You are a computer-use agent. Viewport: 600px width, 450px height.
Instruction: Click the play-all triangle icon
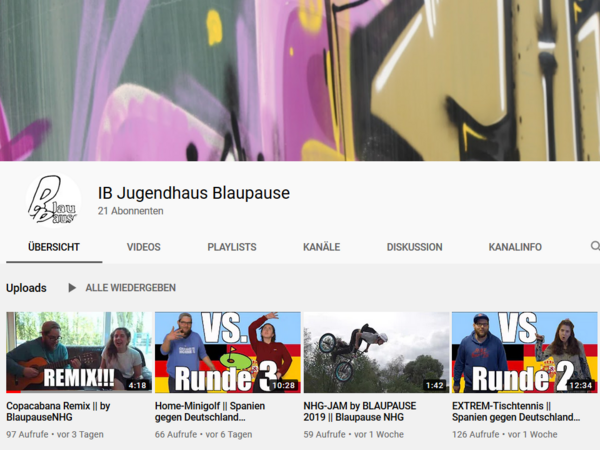click(x=72, y=287)
